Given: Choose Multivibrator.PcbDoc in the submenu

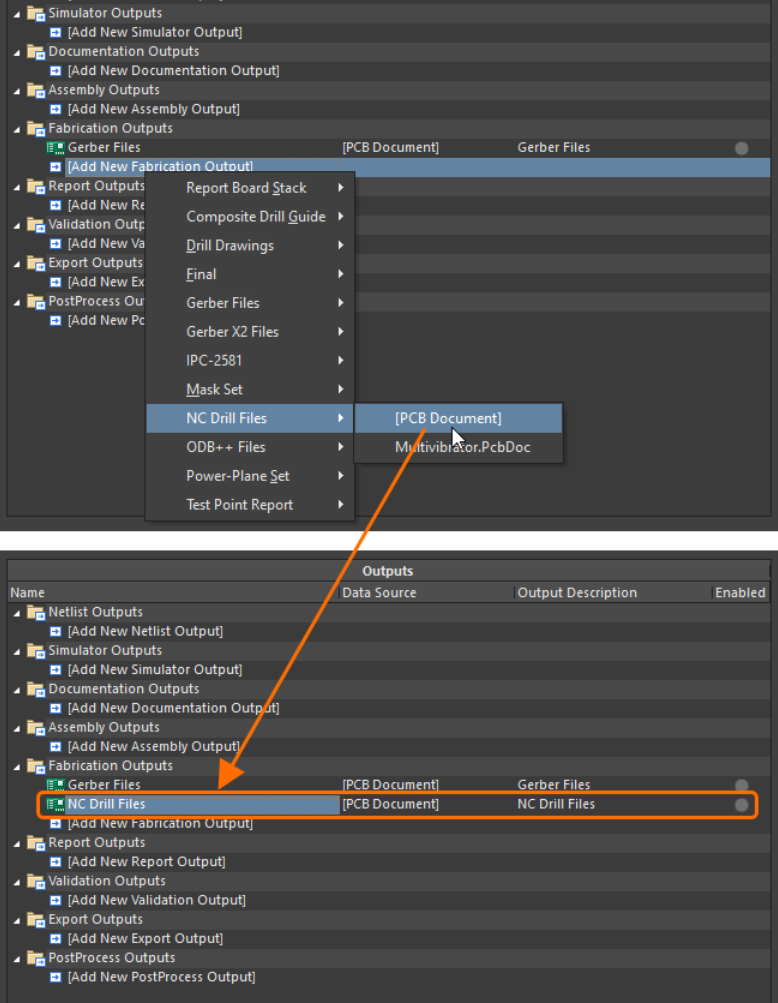Looking at the screenshot, I should click(462, 447).
